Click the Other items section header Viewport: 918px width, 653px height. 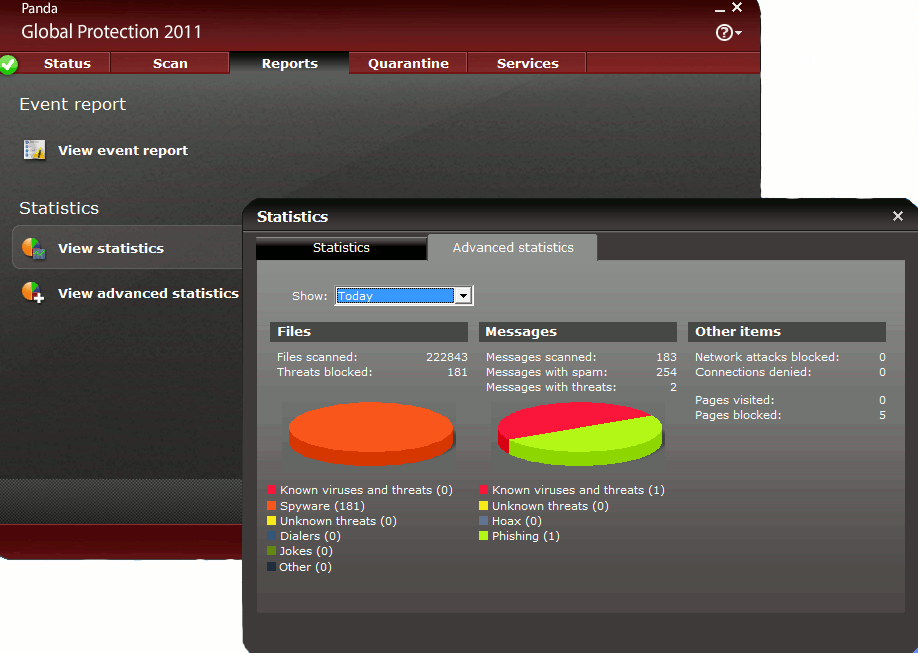pyautogui.click(x=787, y=331)
